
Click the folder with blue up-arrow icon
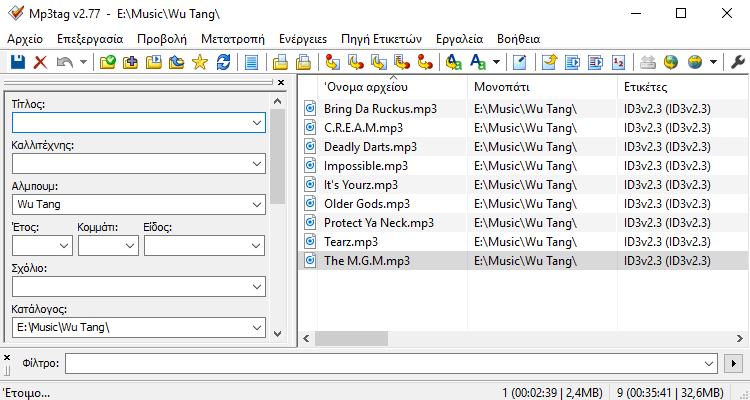click(x=176, y=62)
